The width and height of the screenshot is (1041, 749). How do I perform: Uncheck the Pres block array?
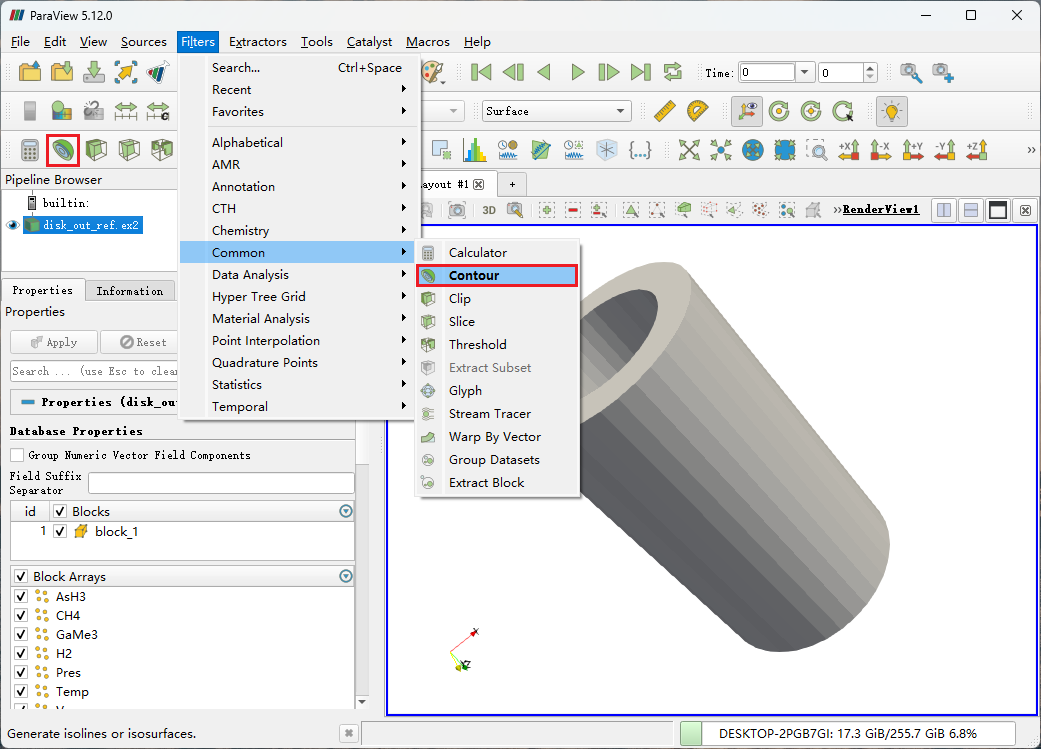[21, 673]
